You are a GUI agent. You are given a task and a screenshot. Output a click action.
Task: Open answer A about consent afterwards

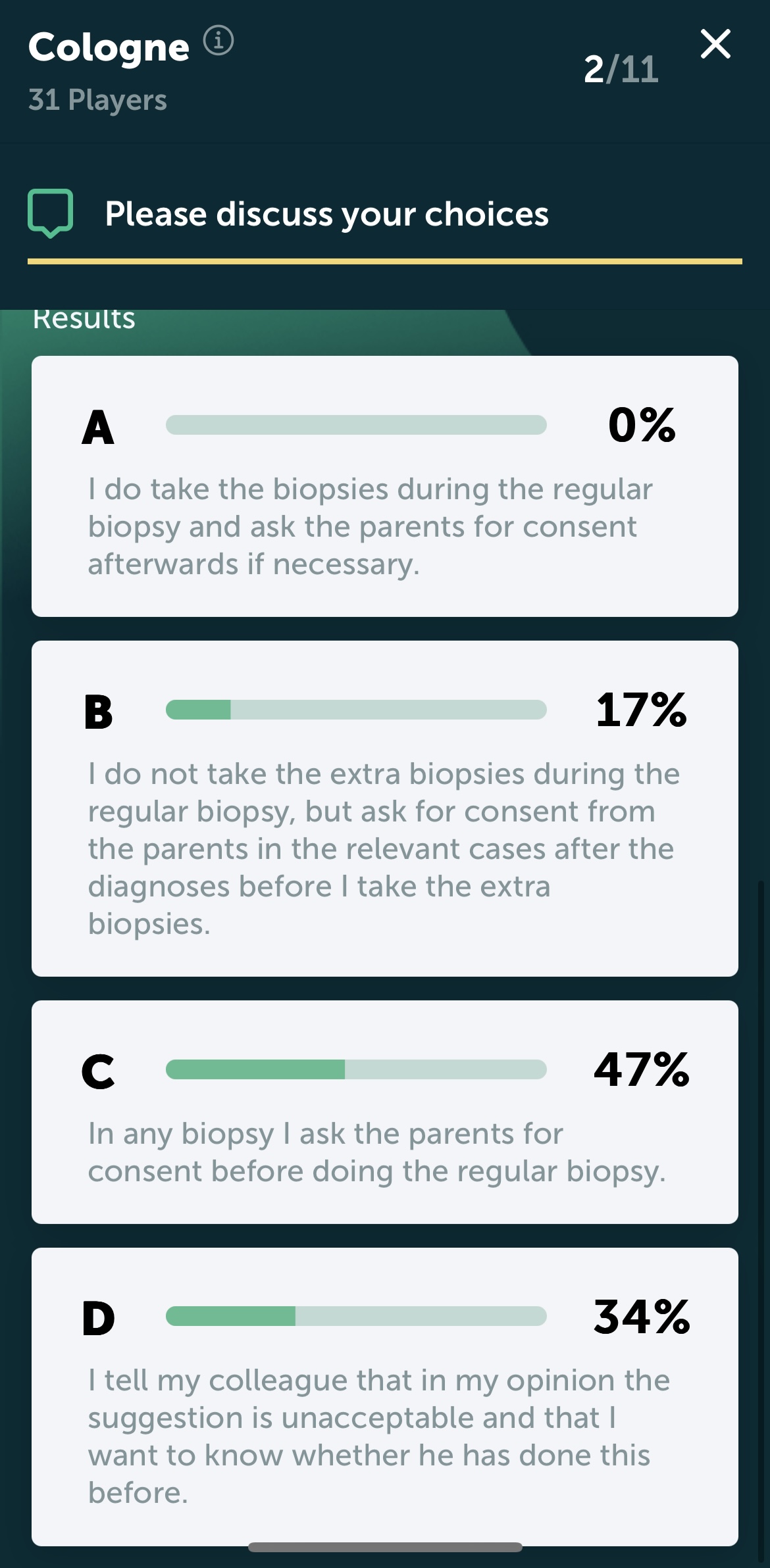[385, 486]
